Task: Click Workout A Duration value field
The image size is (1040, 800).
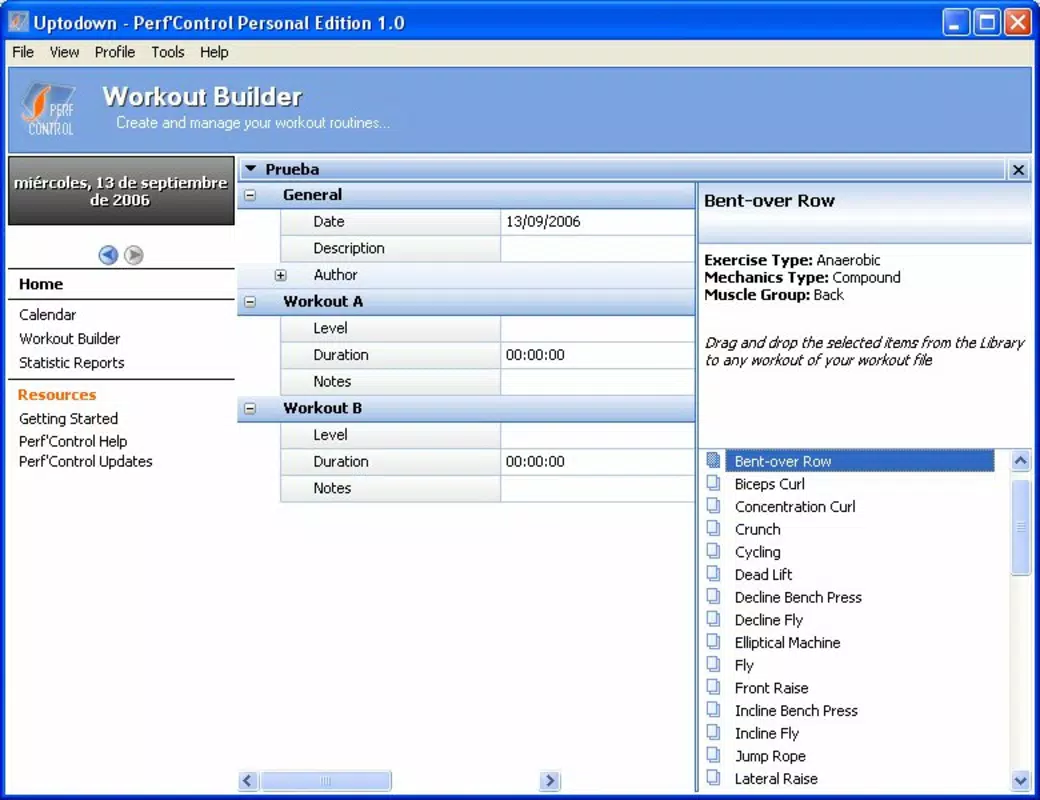Action: coord(598,355)
